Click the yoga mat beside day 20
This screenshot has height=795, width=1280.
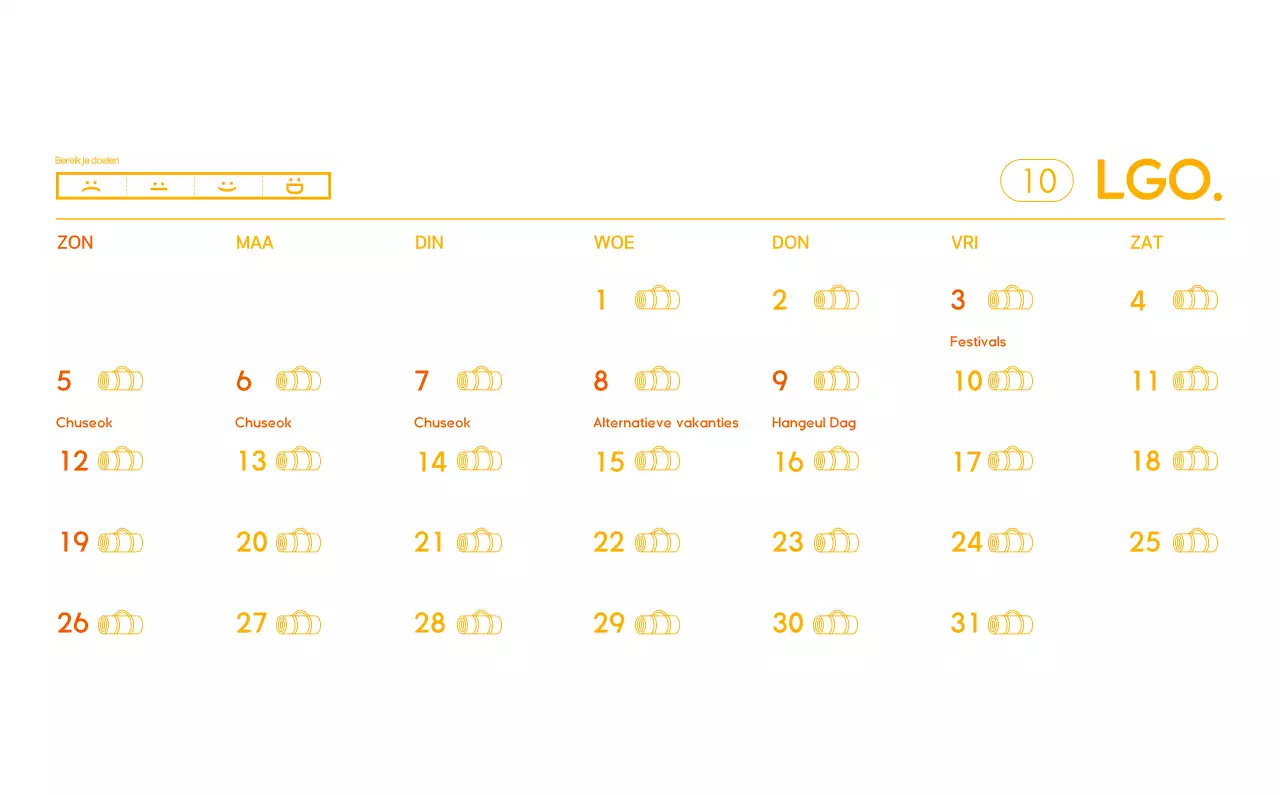pos(298,542)
